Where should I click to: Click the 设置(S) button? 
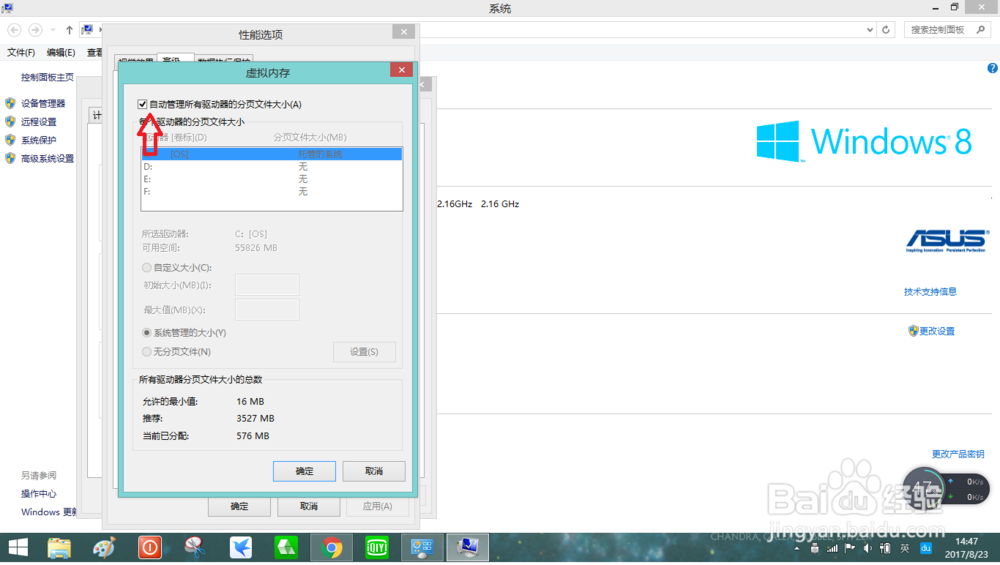tap(364, 352)
